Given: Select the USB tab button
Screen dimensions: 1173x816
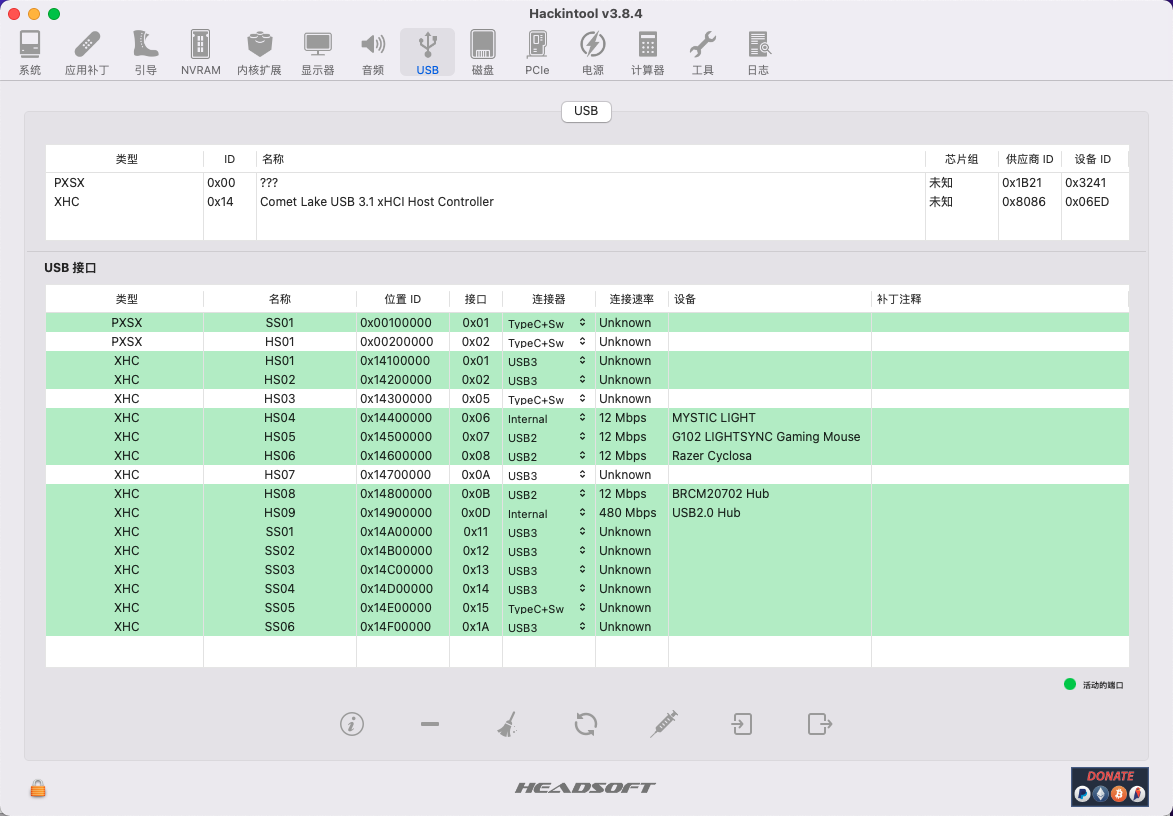Looking at the screenshot, I should click(586, 111).
